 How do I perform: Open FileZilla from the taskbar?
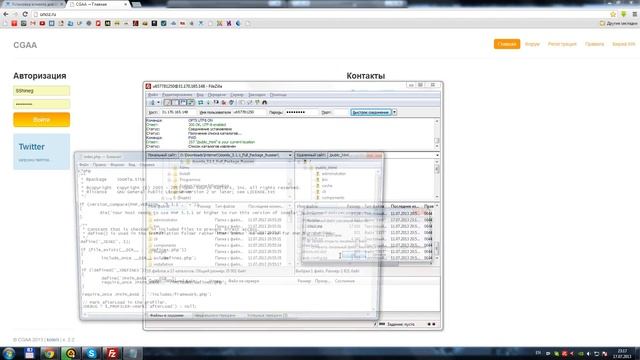pos(112,353)
